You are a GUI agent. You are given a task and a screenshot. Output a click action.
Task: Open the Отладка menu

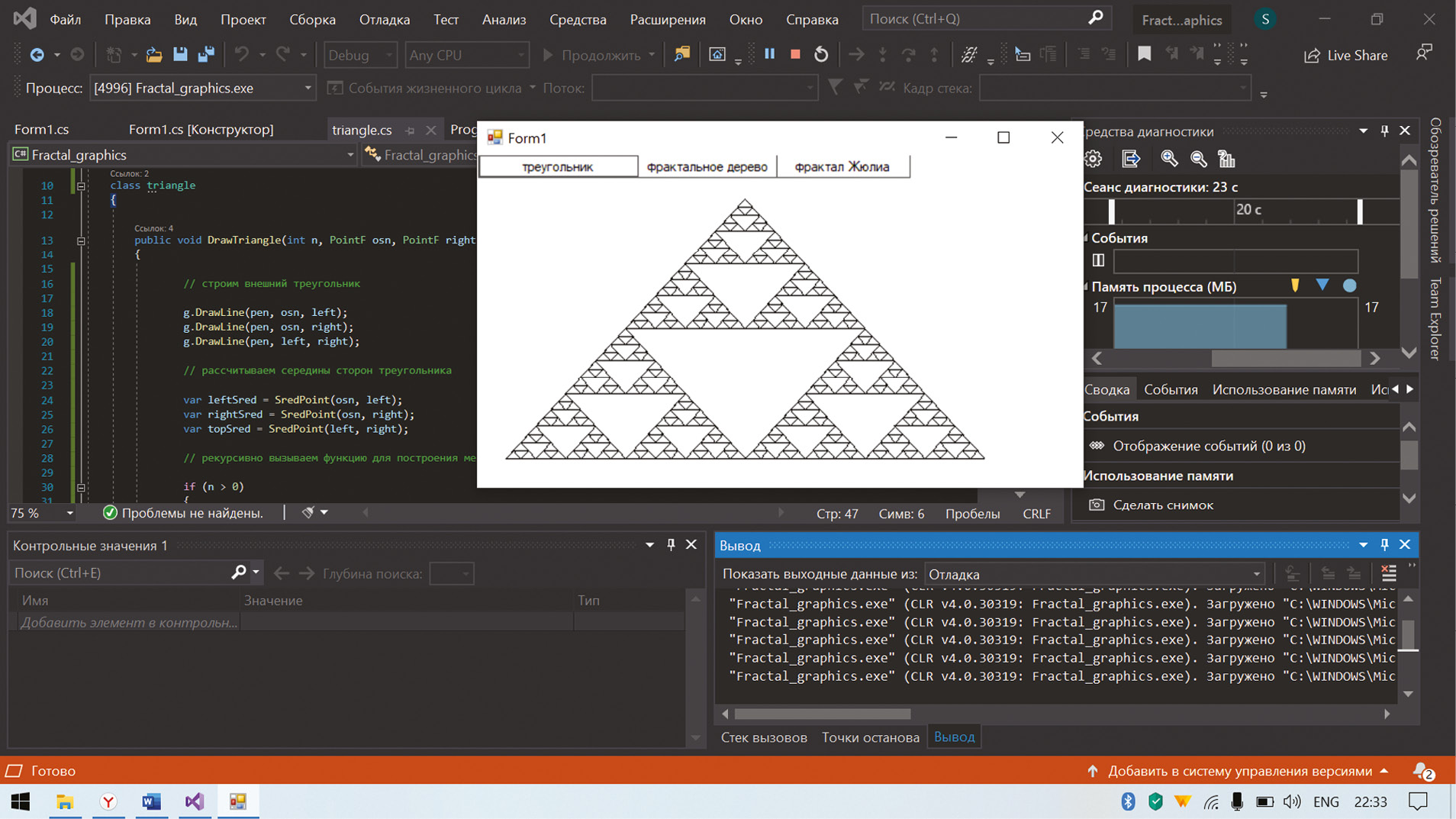[x=384, y=19]
